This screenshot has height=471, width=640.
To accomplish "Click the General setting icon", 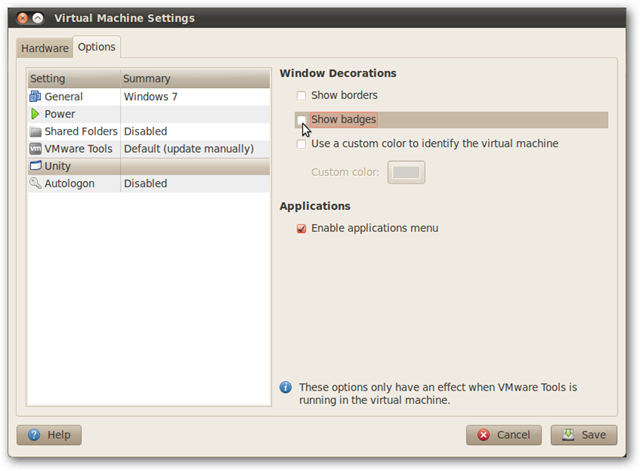I will (x=35, y=97).
